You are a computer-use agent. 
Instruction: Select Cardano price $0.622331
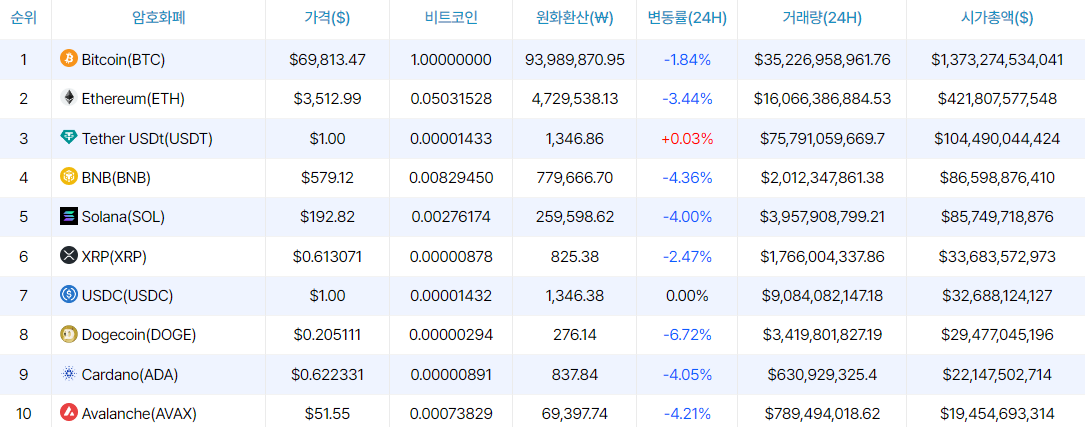(327, 374)
